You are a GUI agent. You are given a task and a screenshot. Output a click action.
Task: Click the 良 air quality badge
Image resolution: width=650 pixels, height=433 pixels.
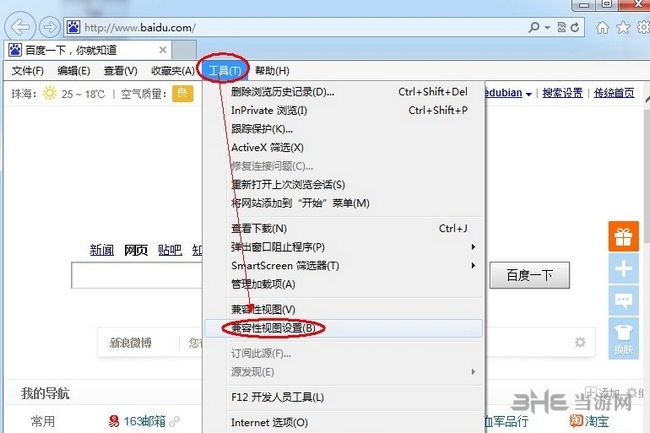coord(182,93)
